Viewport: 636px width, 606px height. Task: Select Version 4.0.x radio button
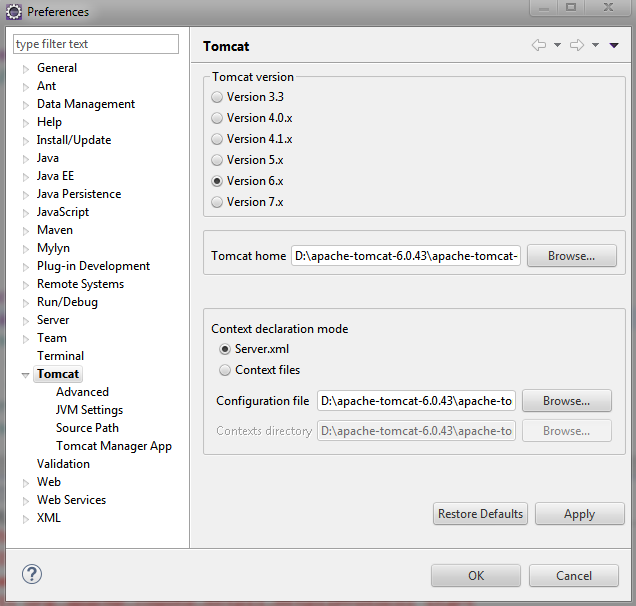tap(217, 118)
